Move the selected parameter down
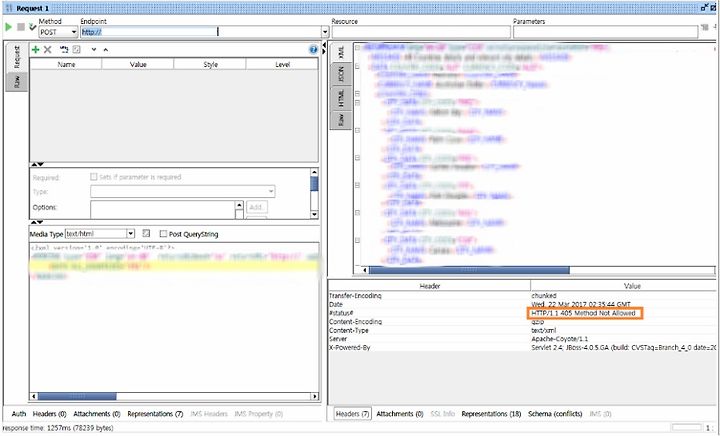Screen dimensions: 720x436 [x=94, y=50]
